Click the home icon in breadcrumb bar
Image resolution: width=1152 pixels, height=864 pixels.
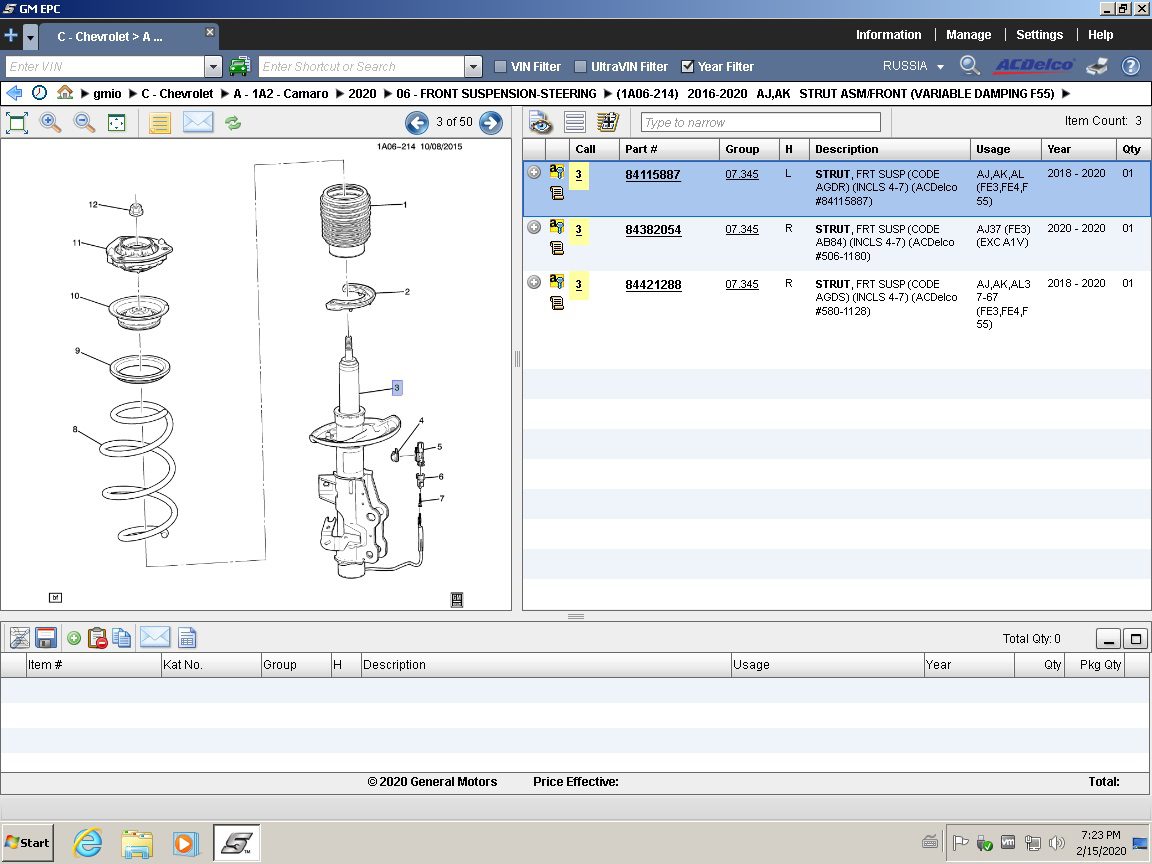[x=65, y=93]
